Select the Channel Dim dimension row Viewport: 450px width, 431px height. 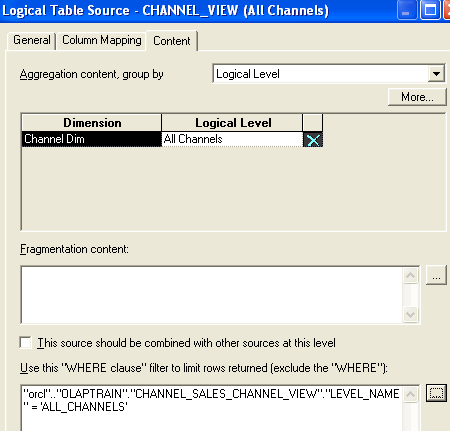pos(92,139)
